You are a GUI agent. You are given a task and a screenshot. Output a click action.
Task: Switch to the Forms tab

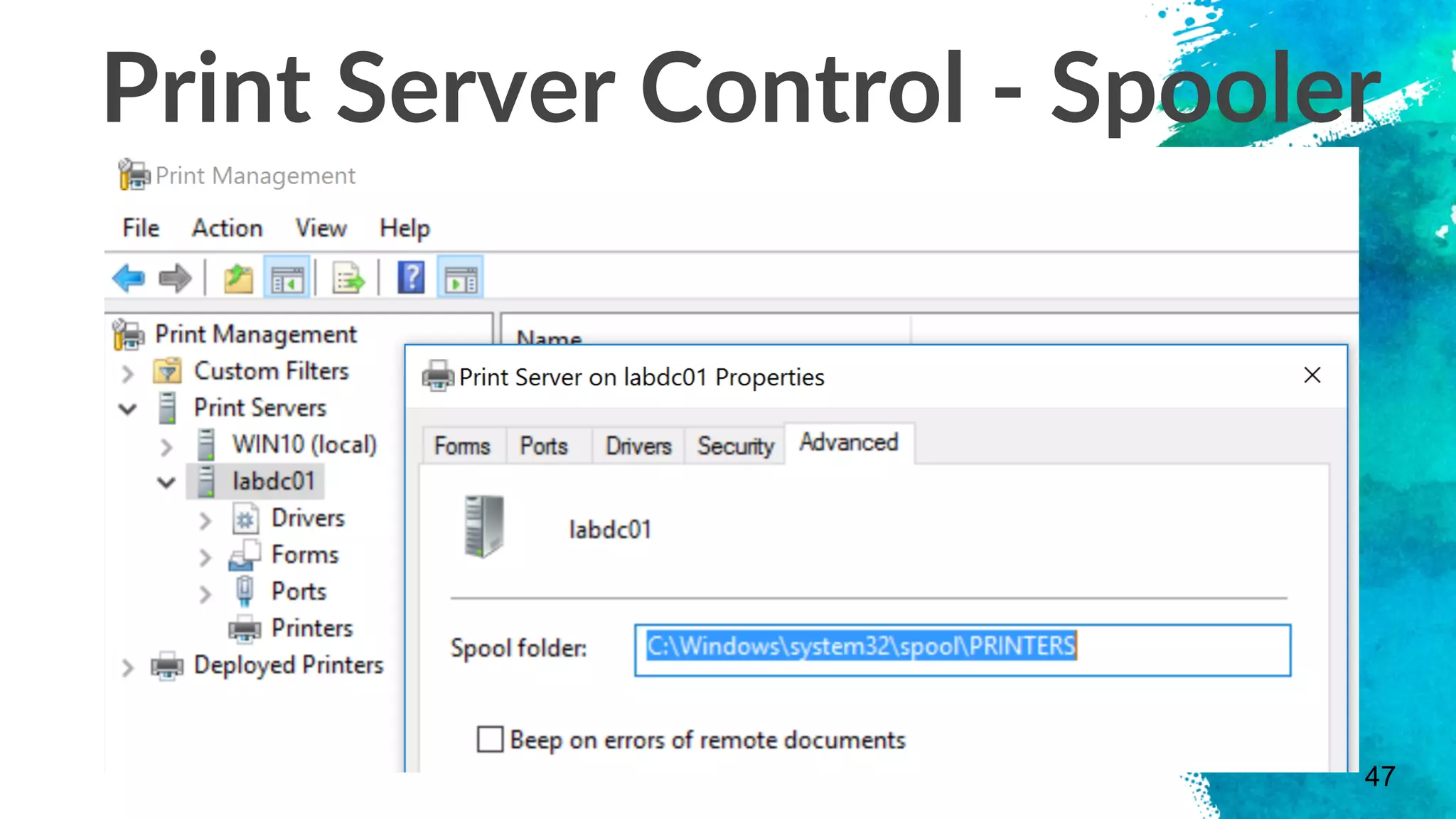point(463,446)
